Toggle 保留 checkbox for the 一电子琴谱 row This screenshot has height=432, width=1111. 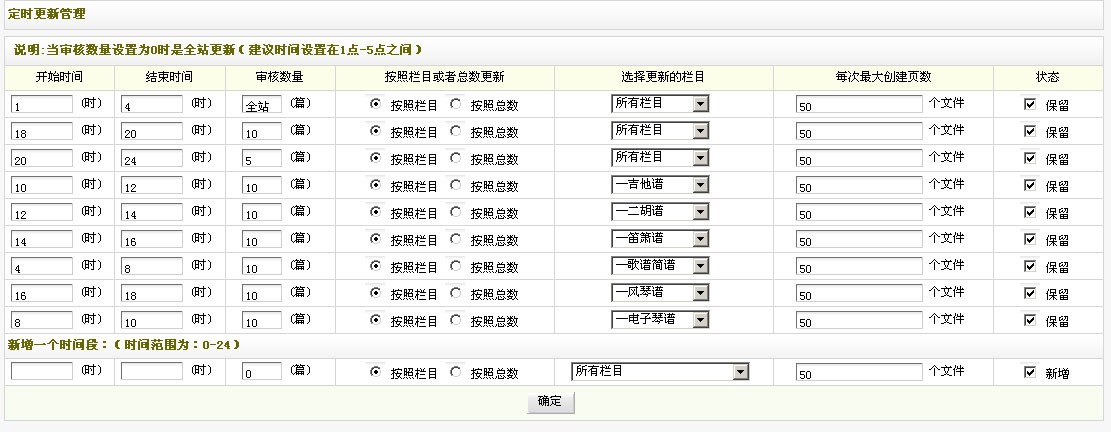pos(1030,319)
